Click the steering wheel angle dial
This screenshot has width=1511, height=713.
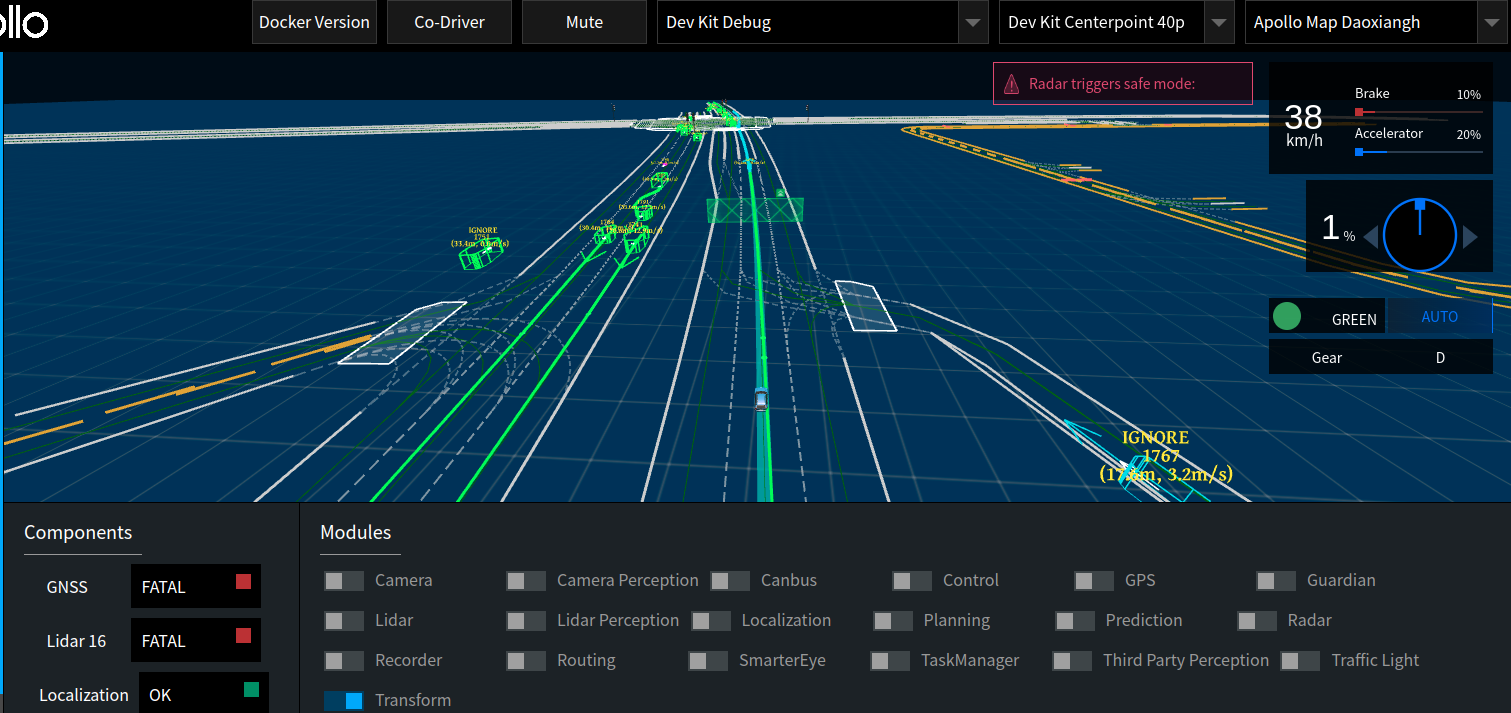click(1420, 236)
